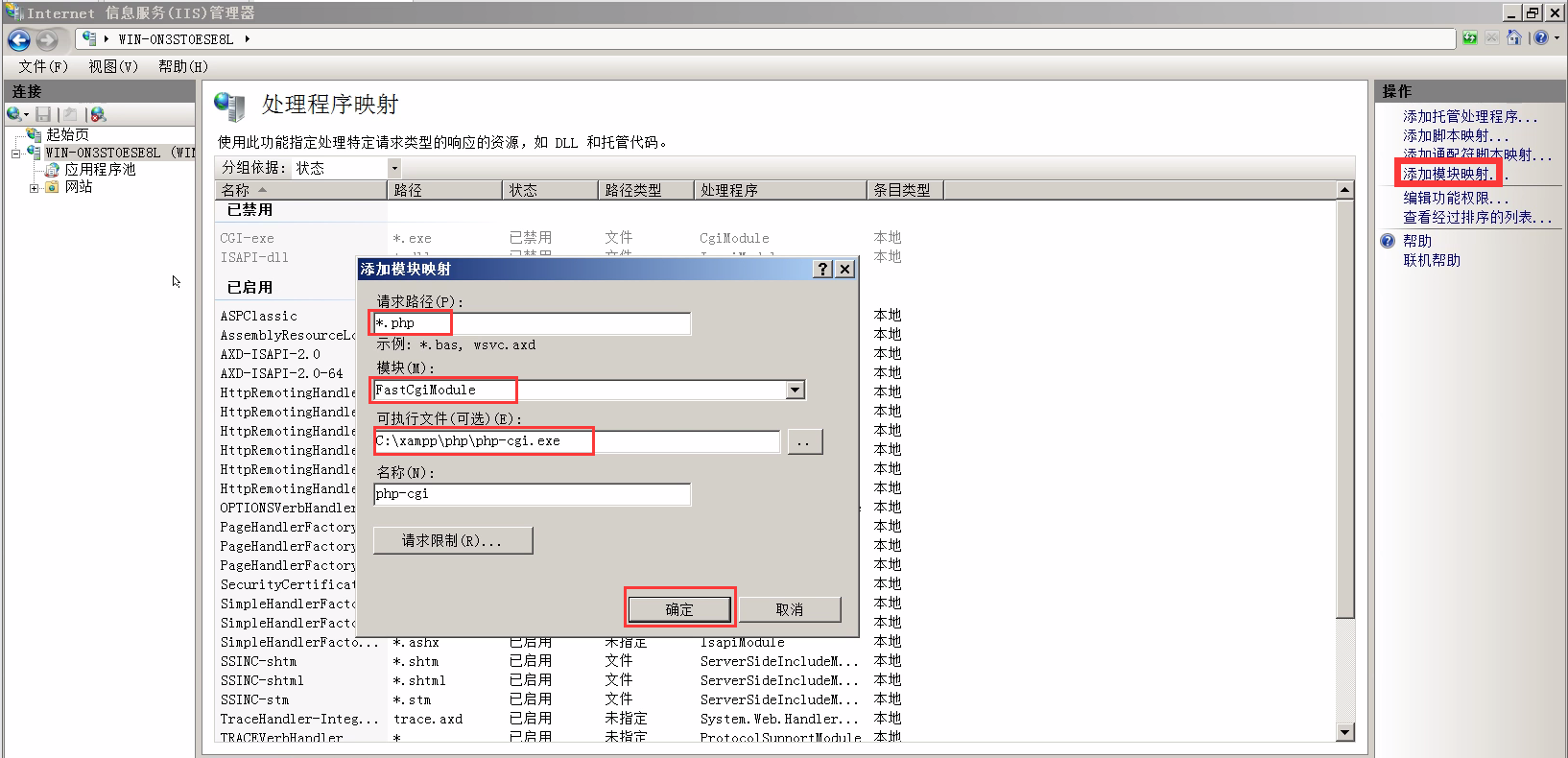Go back with the blue back arrow
The width and height of the screenshot is (1568, 758).
coord(19,39)
